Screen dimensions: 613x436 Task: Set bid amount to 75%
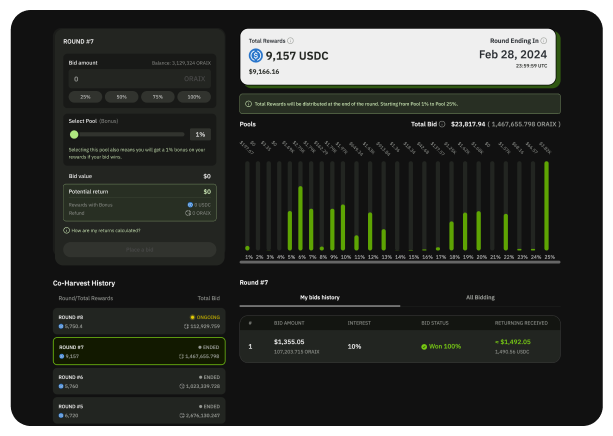[158, 97]
